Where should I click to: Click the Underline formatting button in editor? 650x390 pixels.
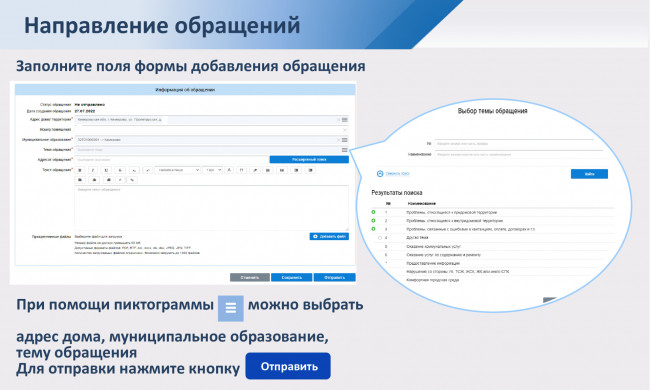pos(107,170)
